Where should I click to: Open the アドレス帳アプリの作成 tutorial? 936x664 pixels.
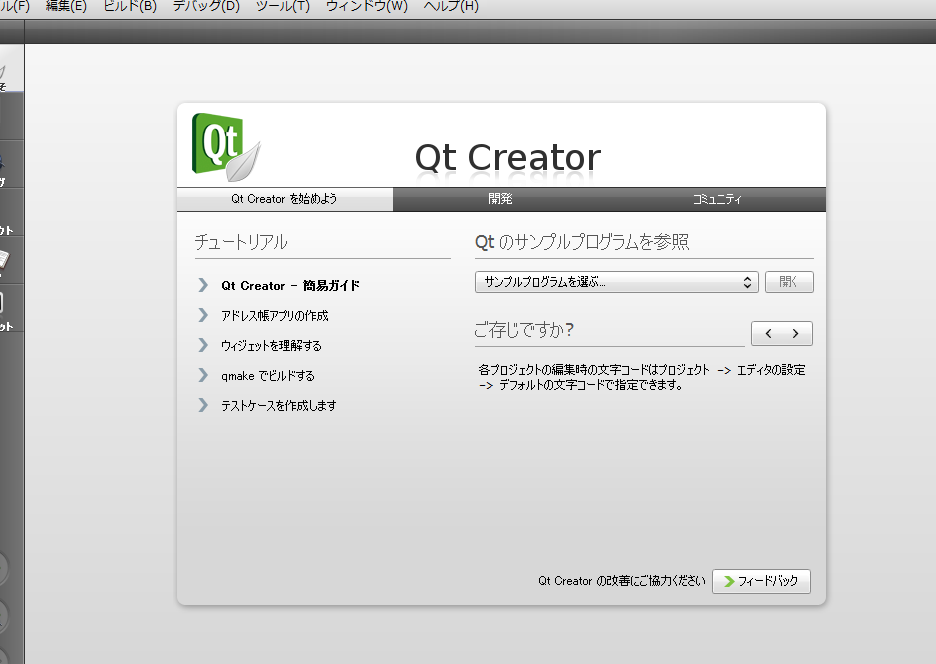click(274, 316)
